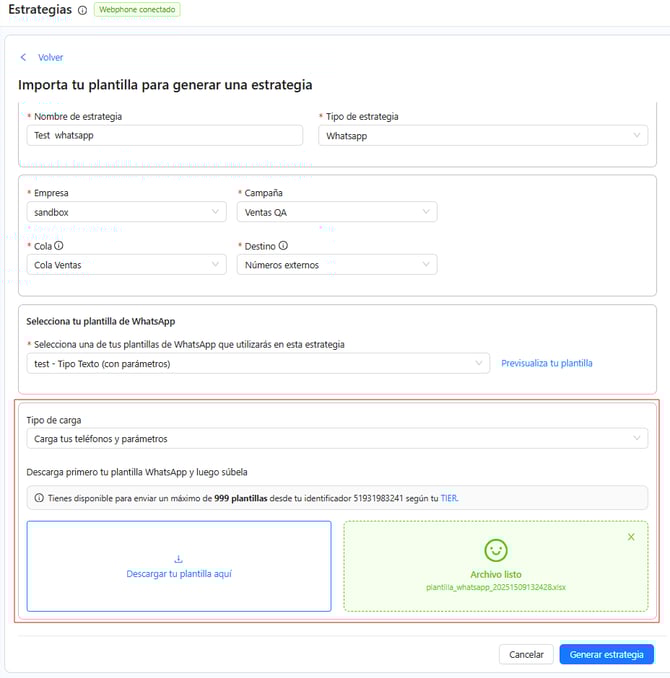This screenshot has height=678, width=670.
Task: Open the WhatsApp template selection dropdown
Action: pos(258,364)
